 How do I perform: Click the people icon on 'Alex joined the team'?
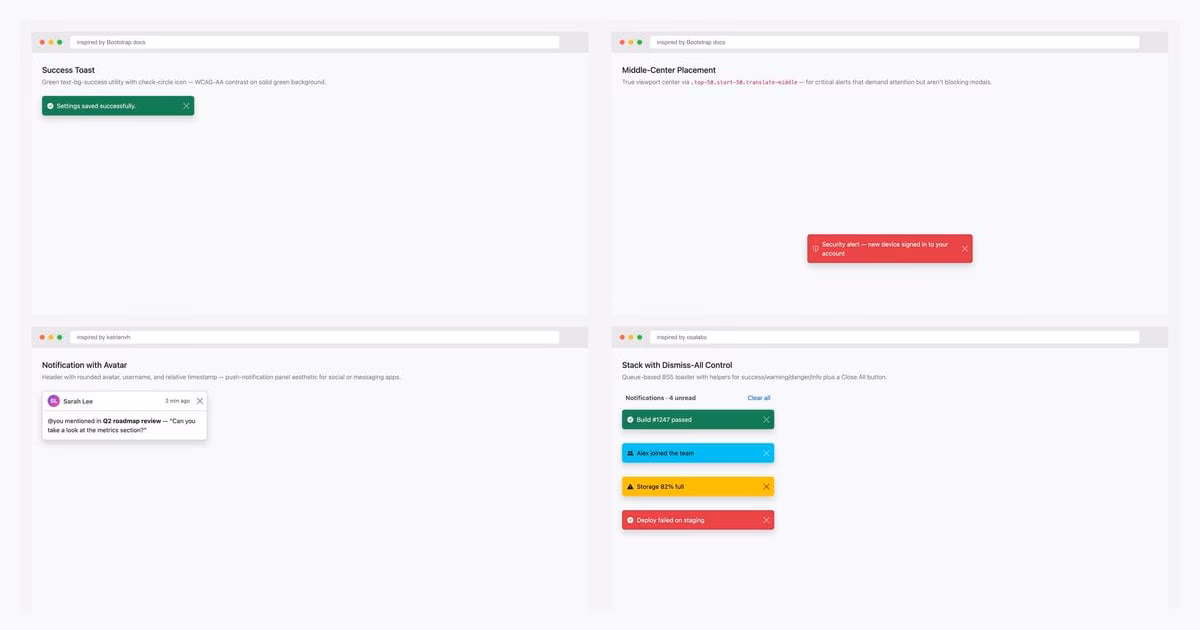point(630,453)
